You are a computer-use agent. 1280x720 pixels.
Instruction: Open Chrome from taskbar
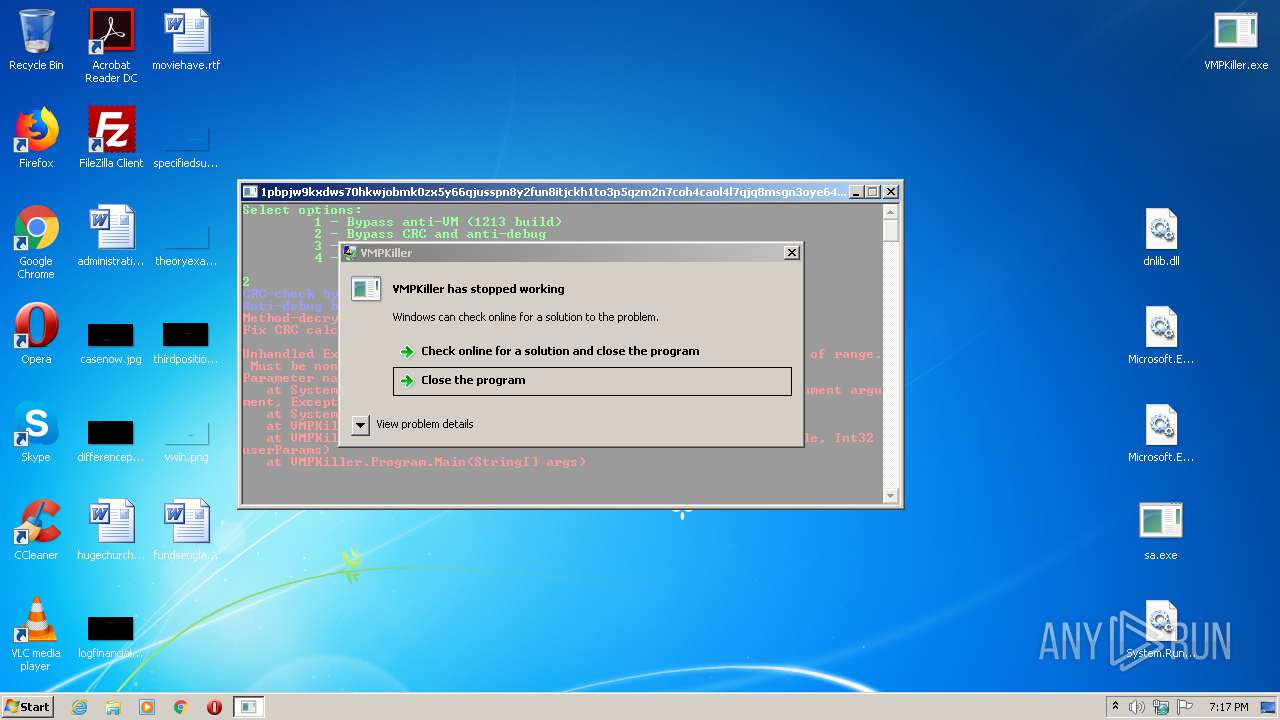[x=181, y=707]
